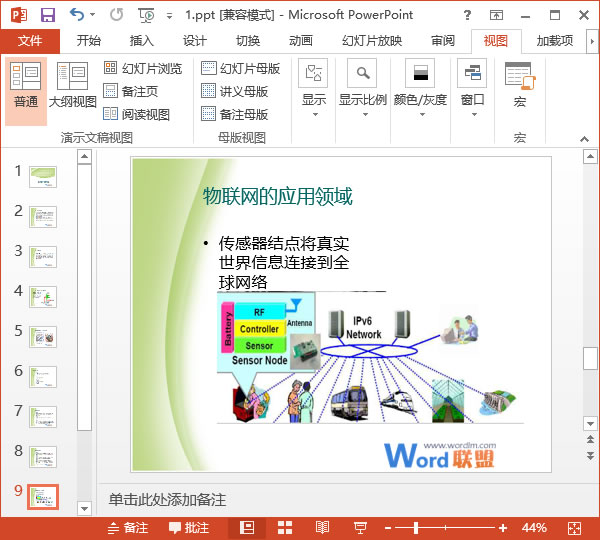The image size is (600, 540).
Task: Select slide 8 thumbnail
Action: pyautogui.click(x=43, y=457)
